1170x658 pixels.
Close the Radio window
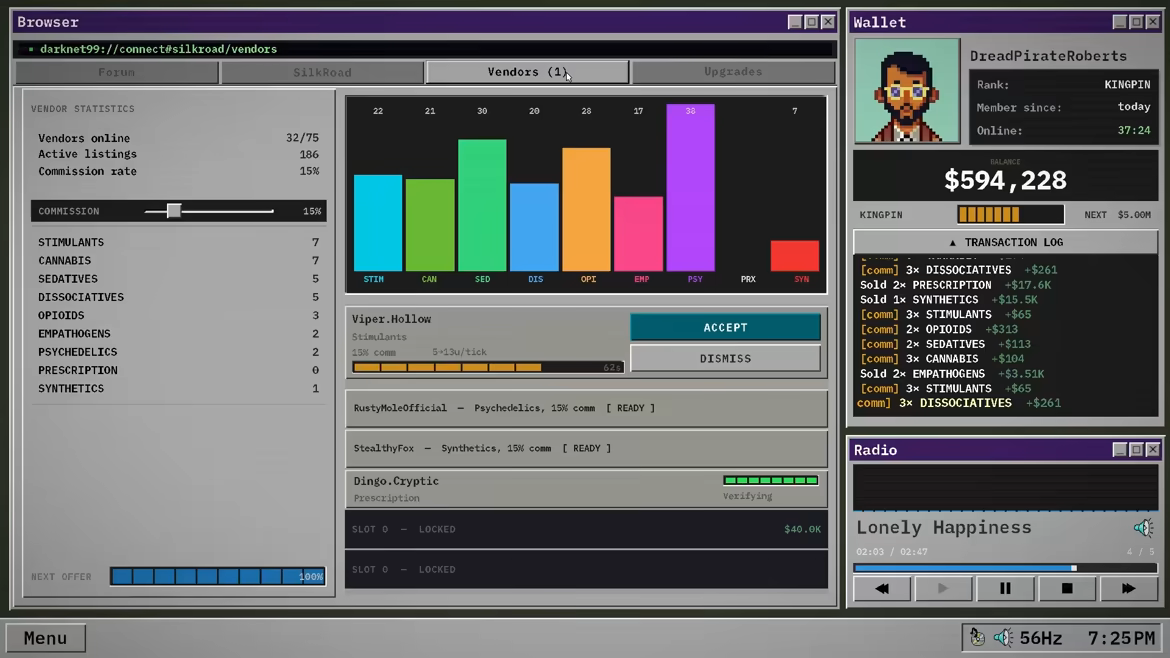[x=1153, y=450]
